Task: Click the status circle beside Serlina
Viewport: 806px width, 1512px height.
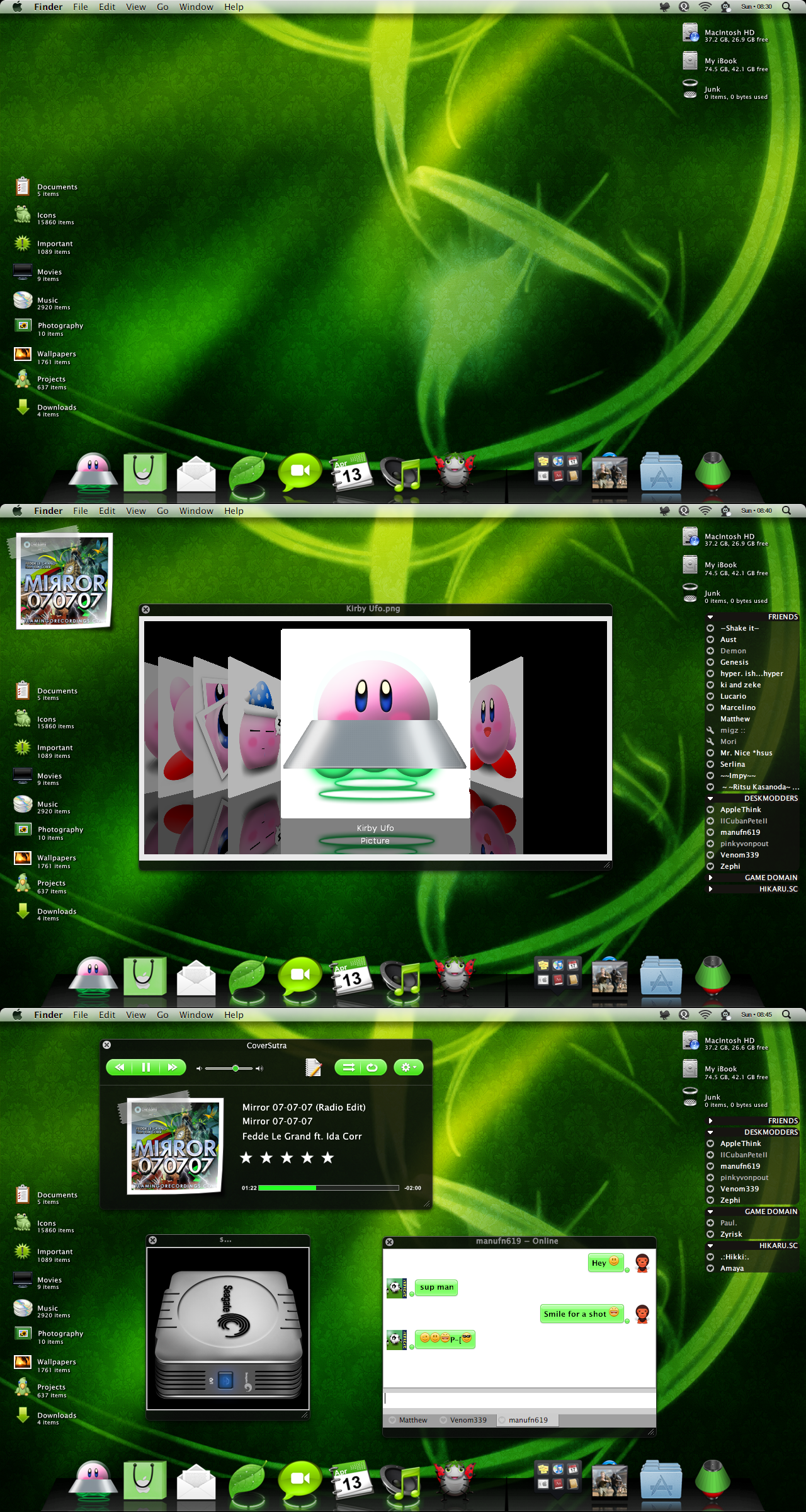Action: click(x=710, y=764)
